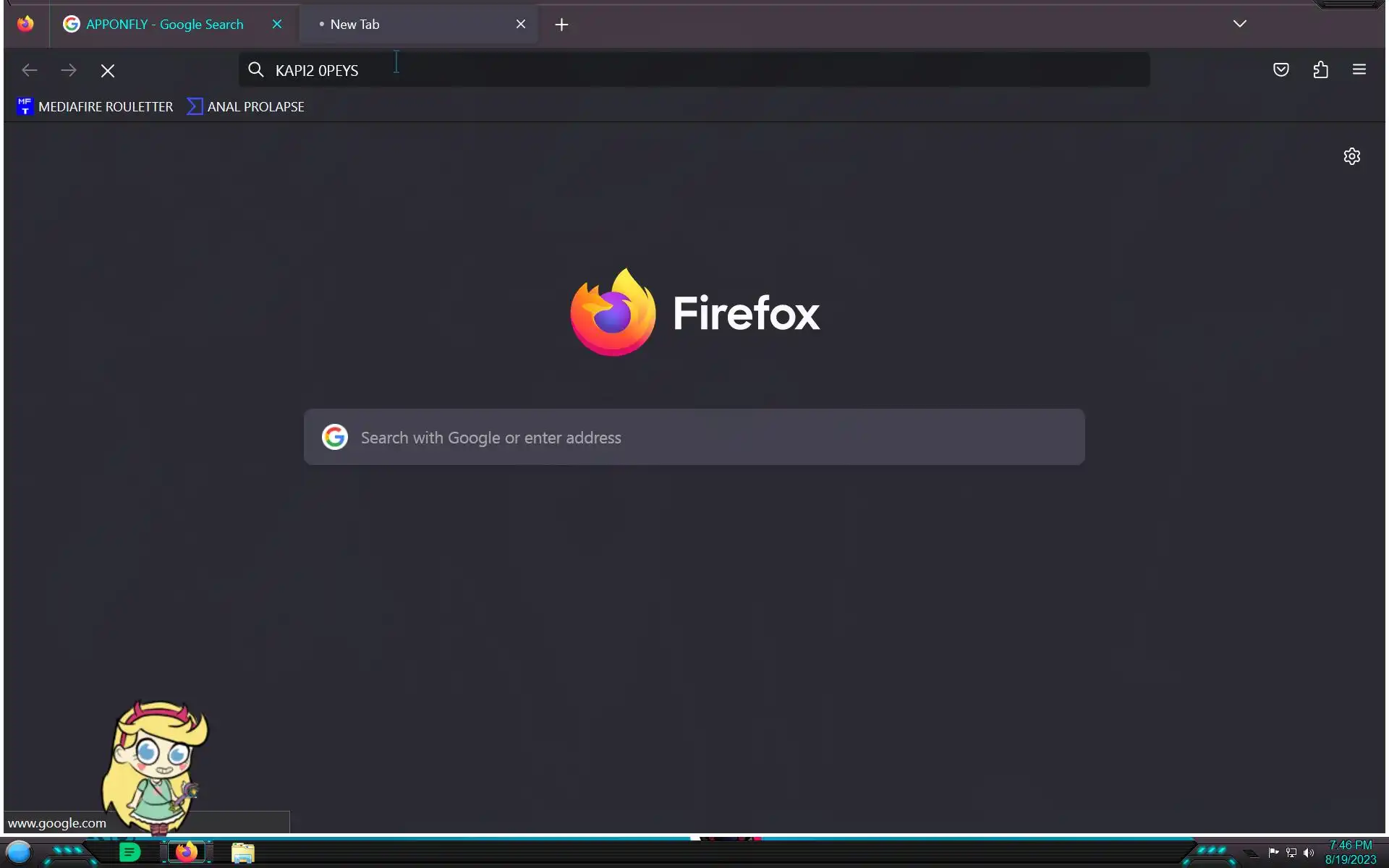
Task: Click the forward navigation arrow
Action: (x=69, y=70)
